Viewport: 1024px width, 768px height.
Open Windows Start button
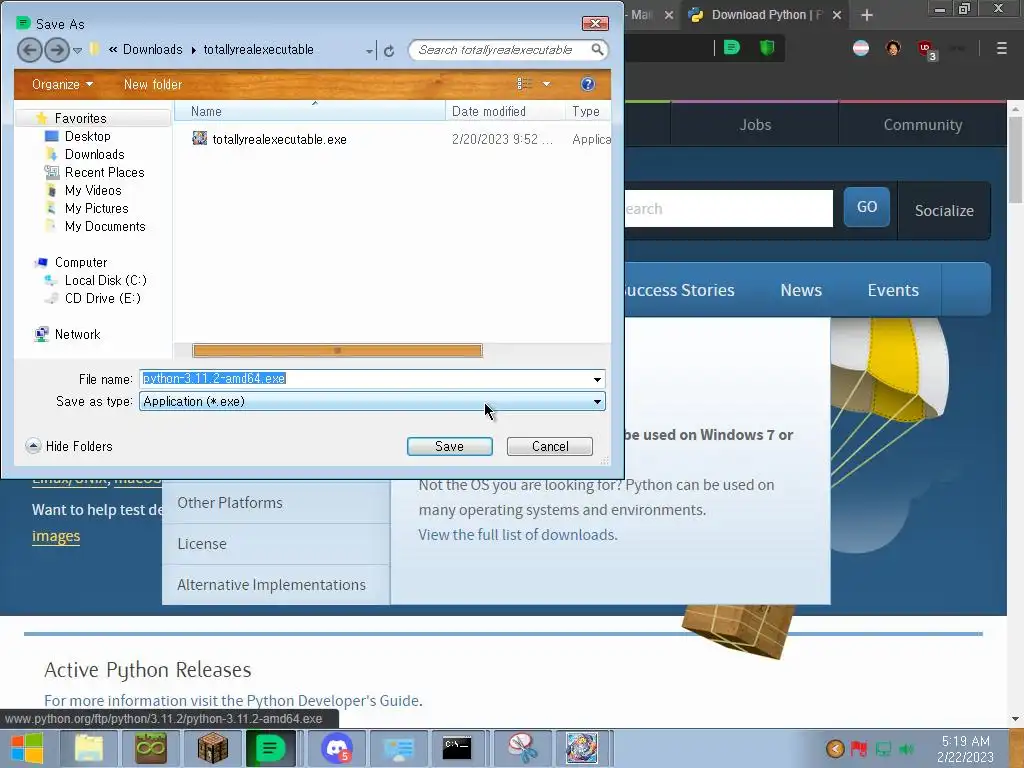[27, 748]
